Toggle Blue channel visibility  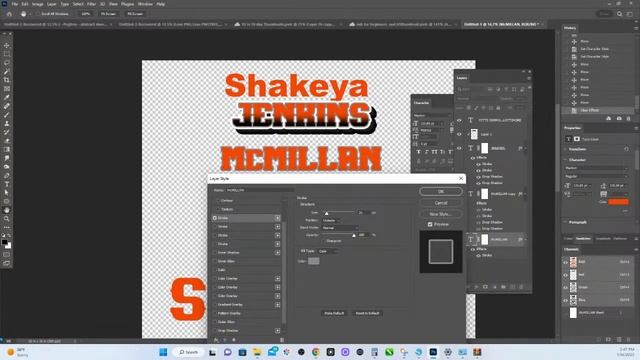pyautogui.click(x=566, y=300)
